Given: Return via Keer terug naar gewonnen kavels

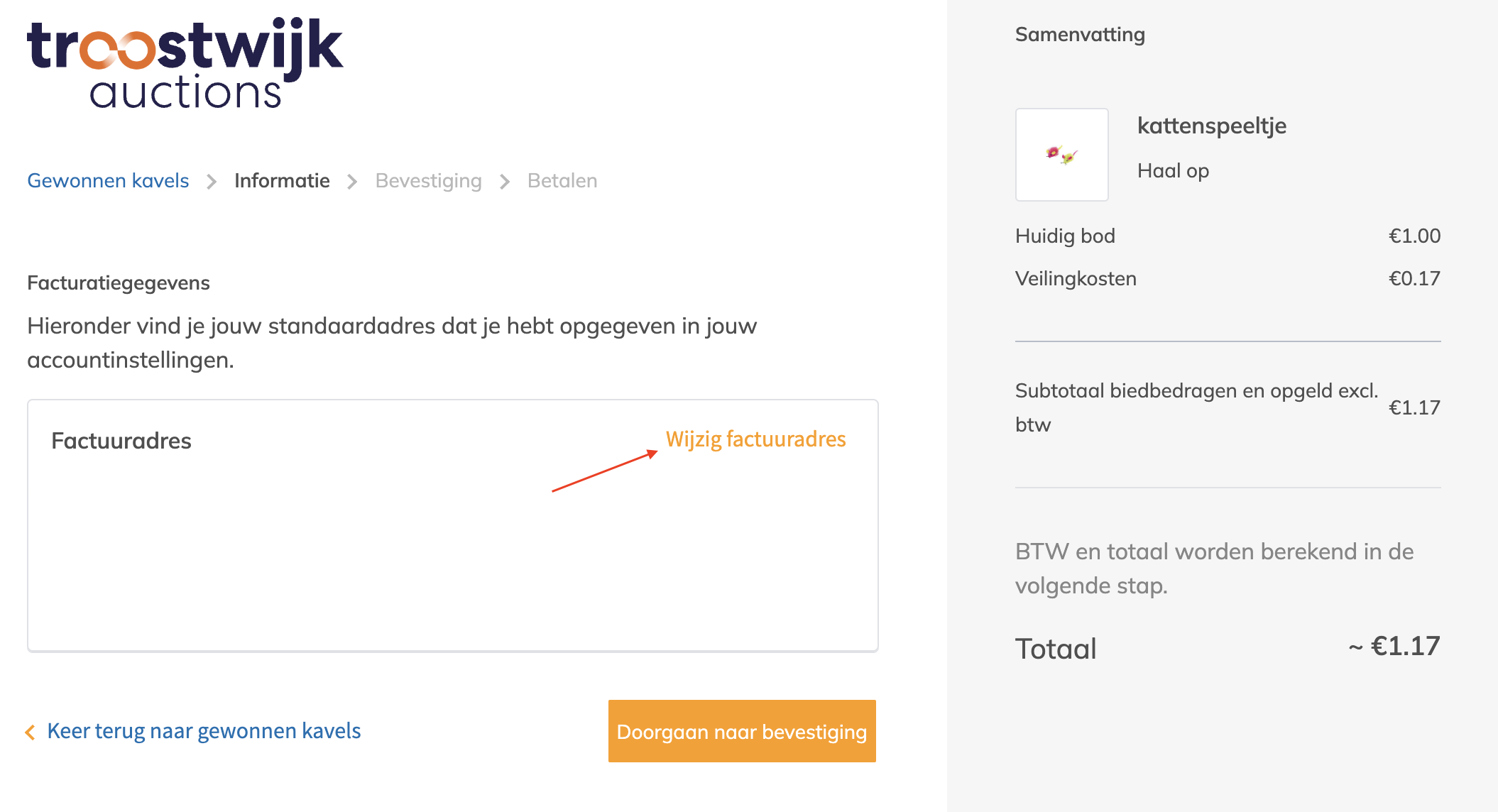Looking at the screenshot, I should [204, 731].
